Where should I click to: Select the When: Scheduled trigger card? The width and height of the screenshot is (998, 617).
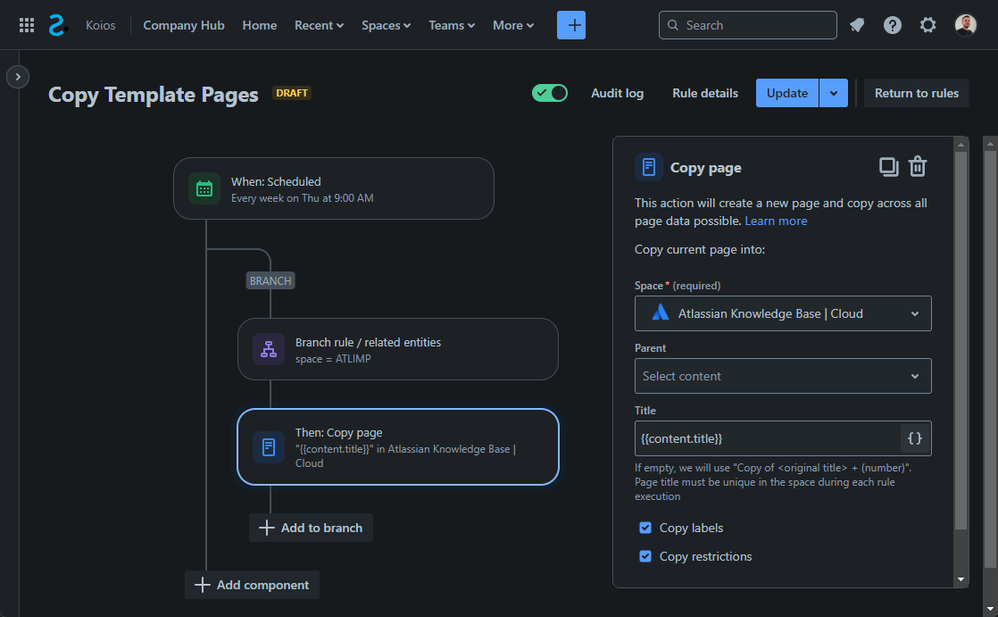tap(334, 189)
